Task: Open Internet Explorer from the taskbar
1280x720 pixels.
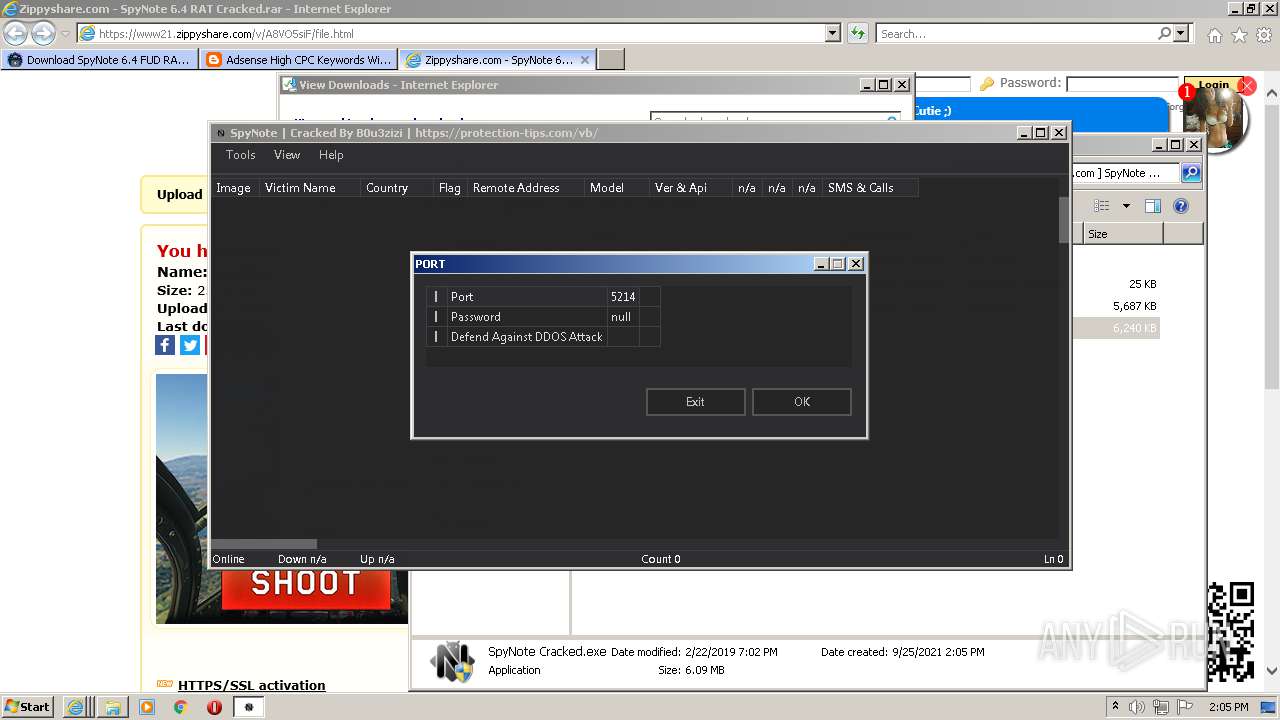Action: [x=75, y=707]
